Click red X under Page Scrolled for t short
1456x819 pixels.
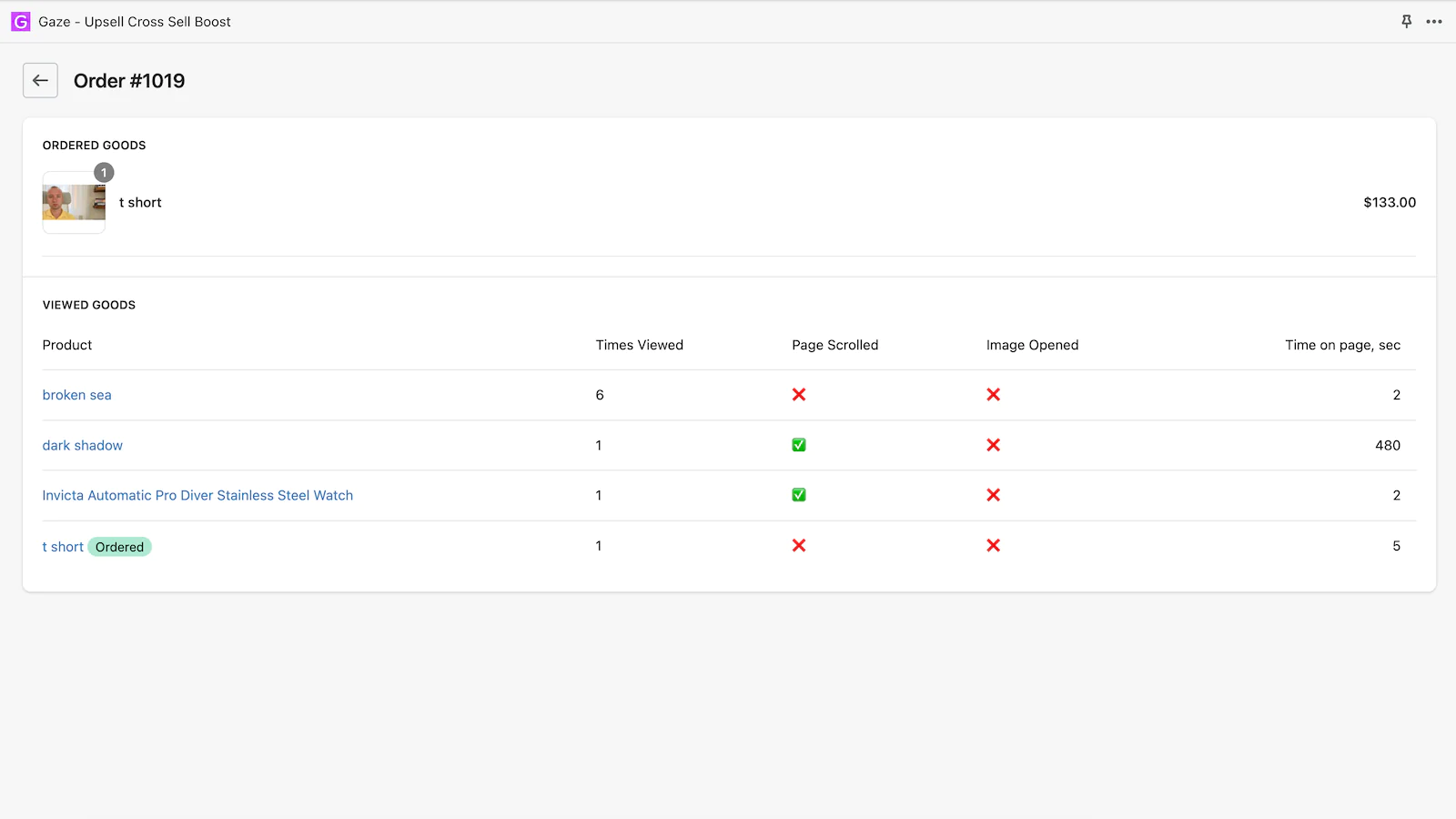tap(799, 546)
